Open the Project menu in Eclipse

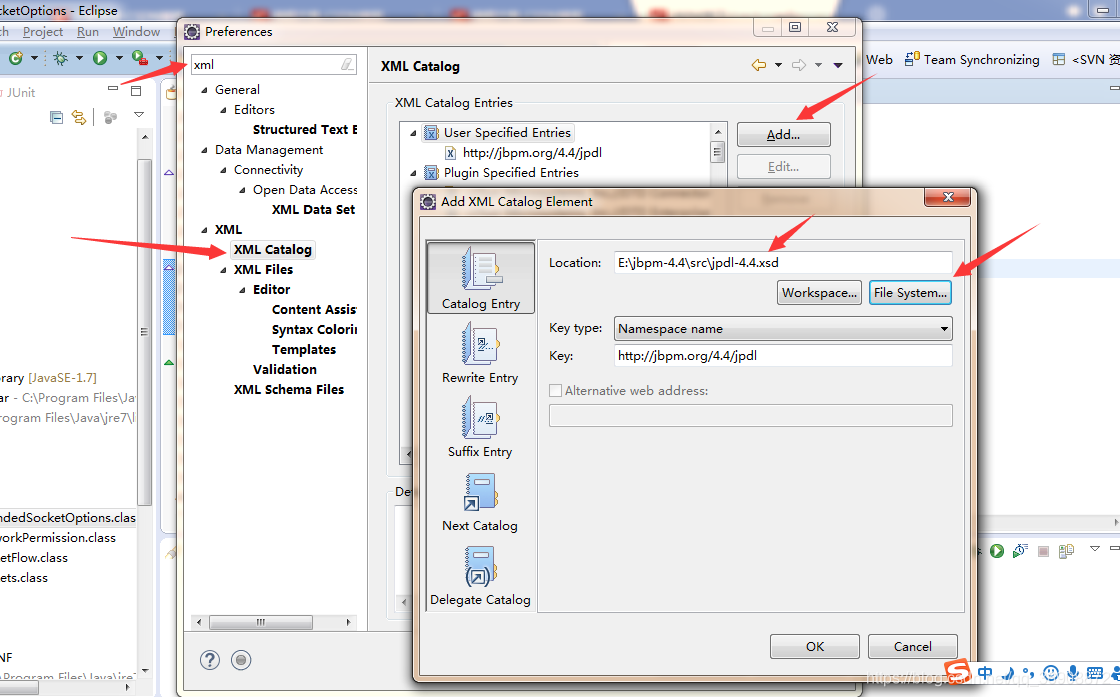[x=43, y=31]
